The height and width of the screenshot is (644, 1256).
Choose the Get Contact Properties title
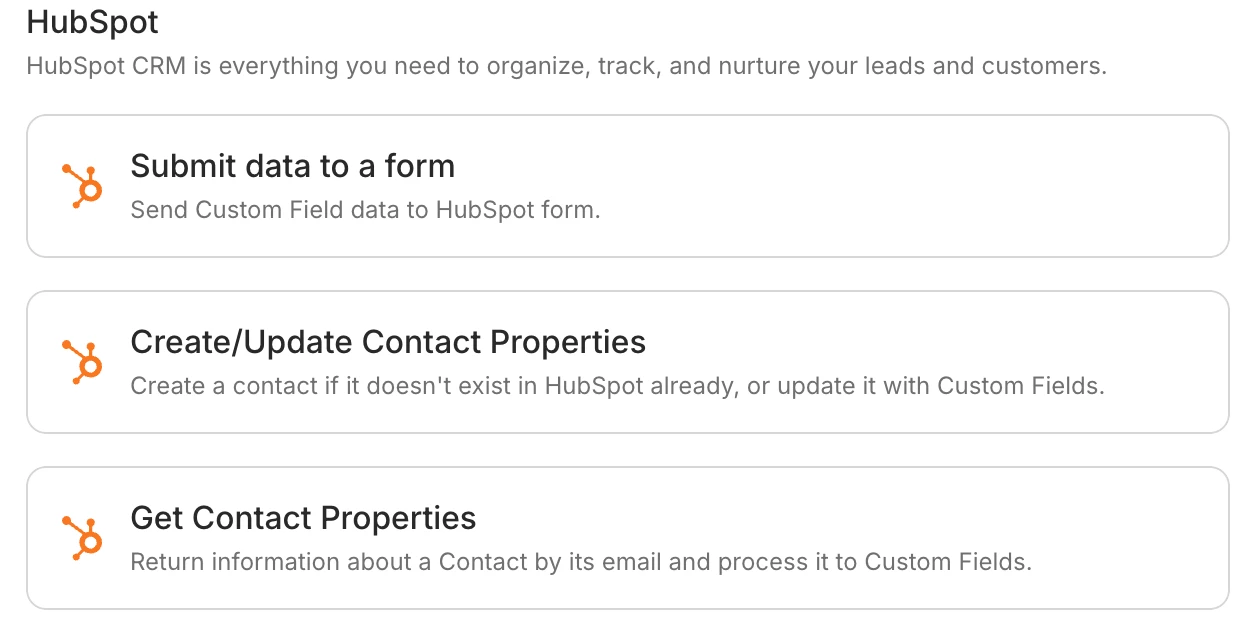(303, 518)
